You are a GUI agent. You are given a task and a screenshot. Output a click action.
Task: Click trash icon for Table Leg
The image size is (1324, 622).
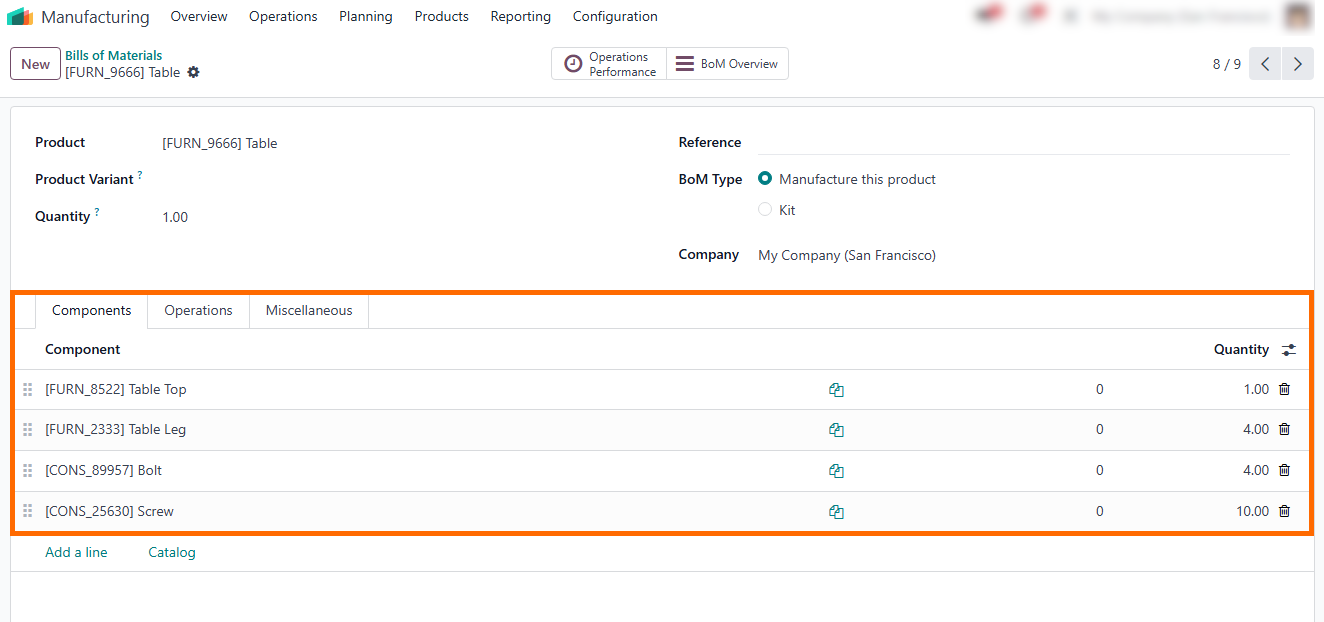[1284, 429]
